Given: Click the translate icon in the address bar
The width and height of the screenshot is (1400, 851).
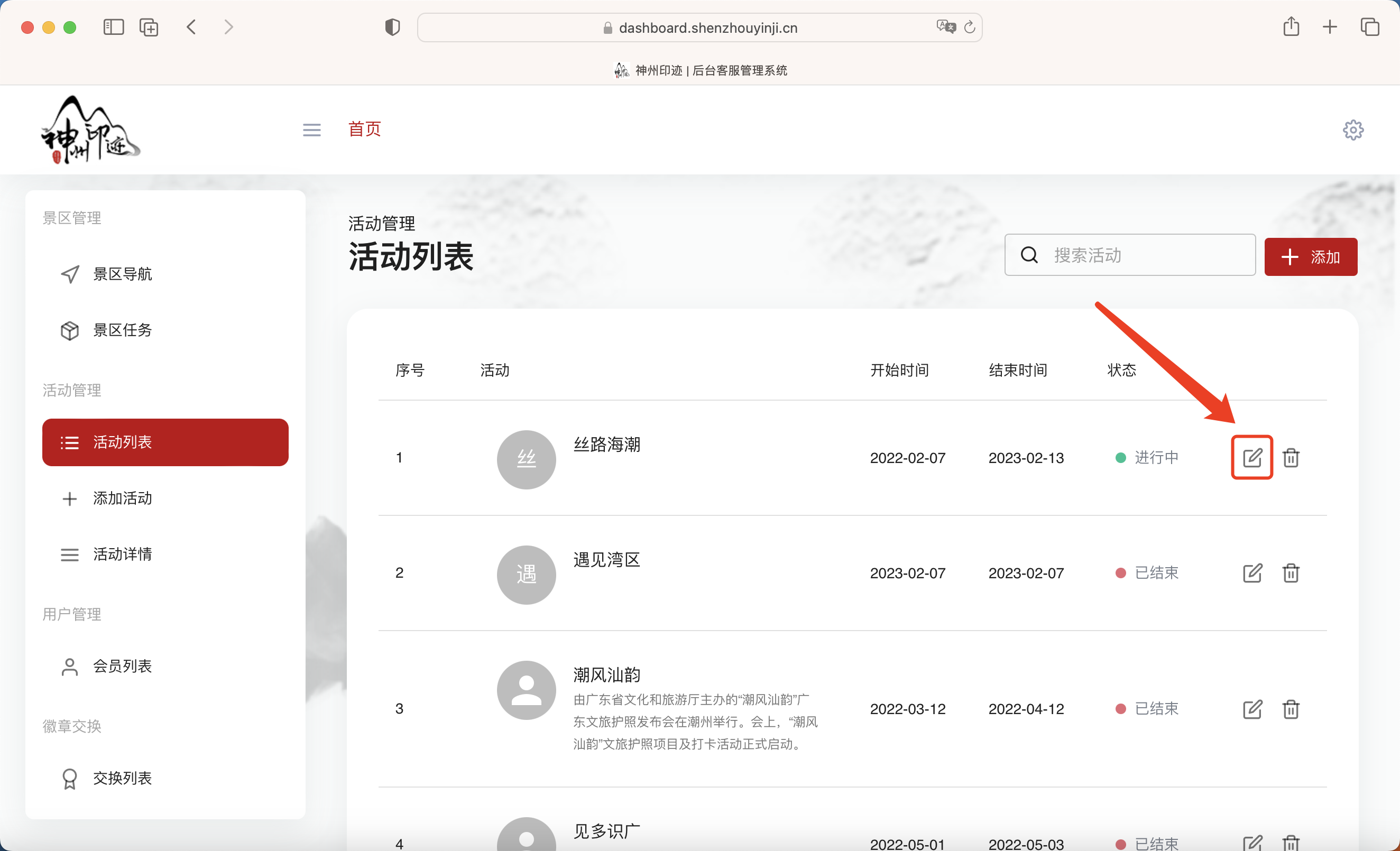Looking at the screenshot, I should (945, 27).
